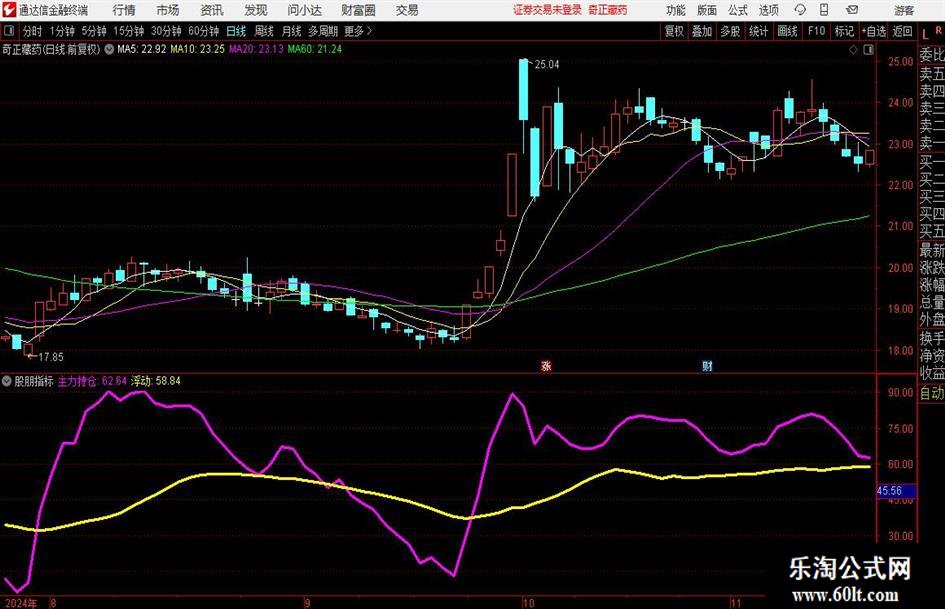
Task: Switch to the 30分钟 period
Action: 166,31
